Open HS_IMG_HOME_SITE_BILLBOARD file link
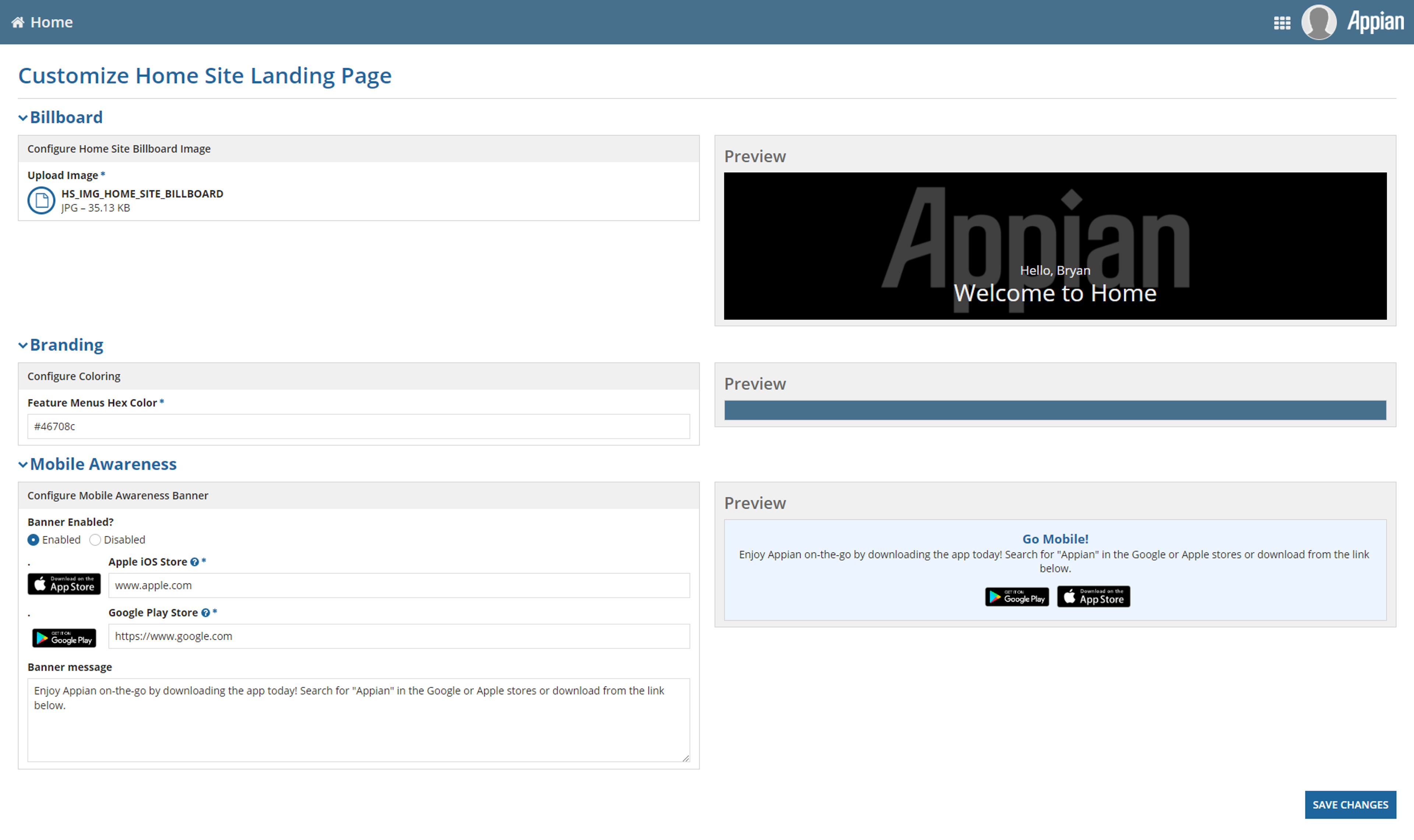The width and height of the screenshot is (1414, 840). click(x=142, y=194)
